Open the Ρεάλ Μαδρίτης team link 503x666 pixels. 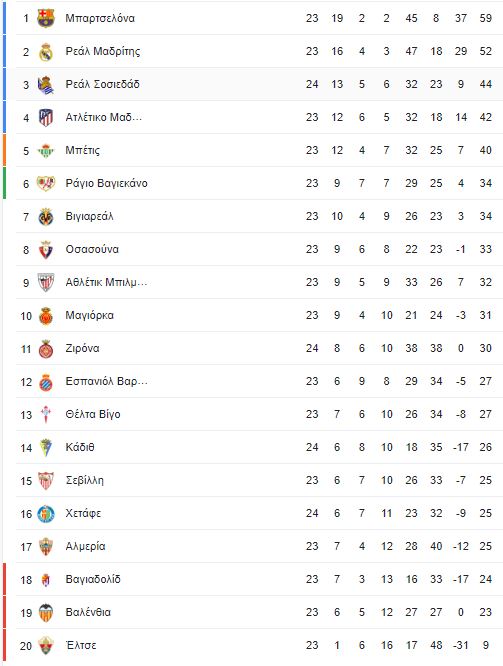(x=102, y=51)
